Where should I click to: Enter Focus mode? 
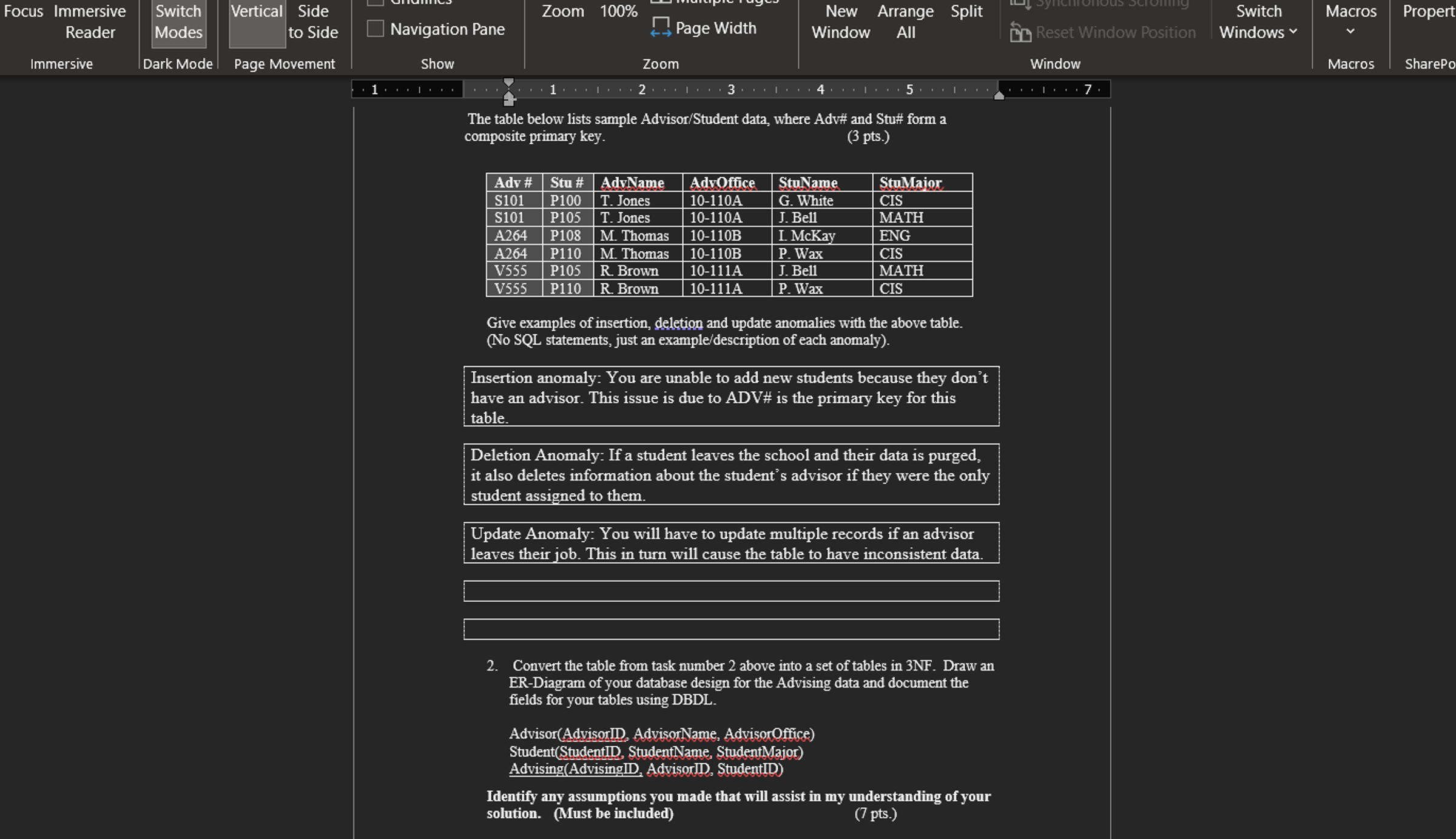pyautogui.click(x=22, y=11)
